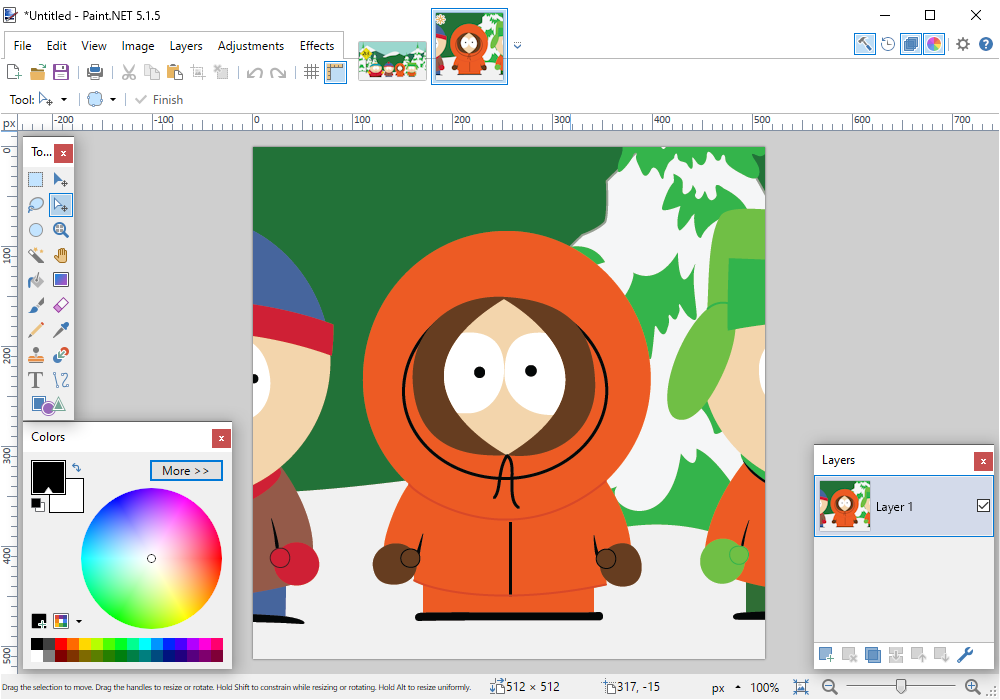Pick a color on the color wheel
Image resolution: width=1000 pixels, height=700 pixels.
pos(151,558)
